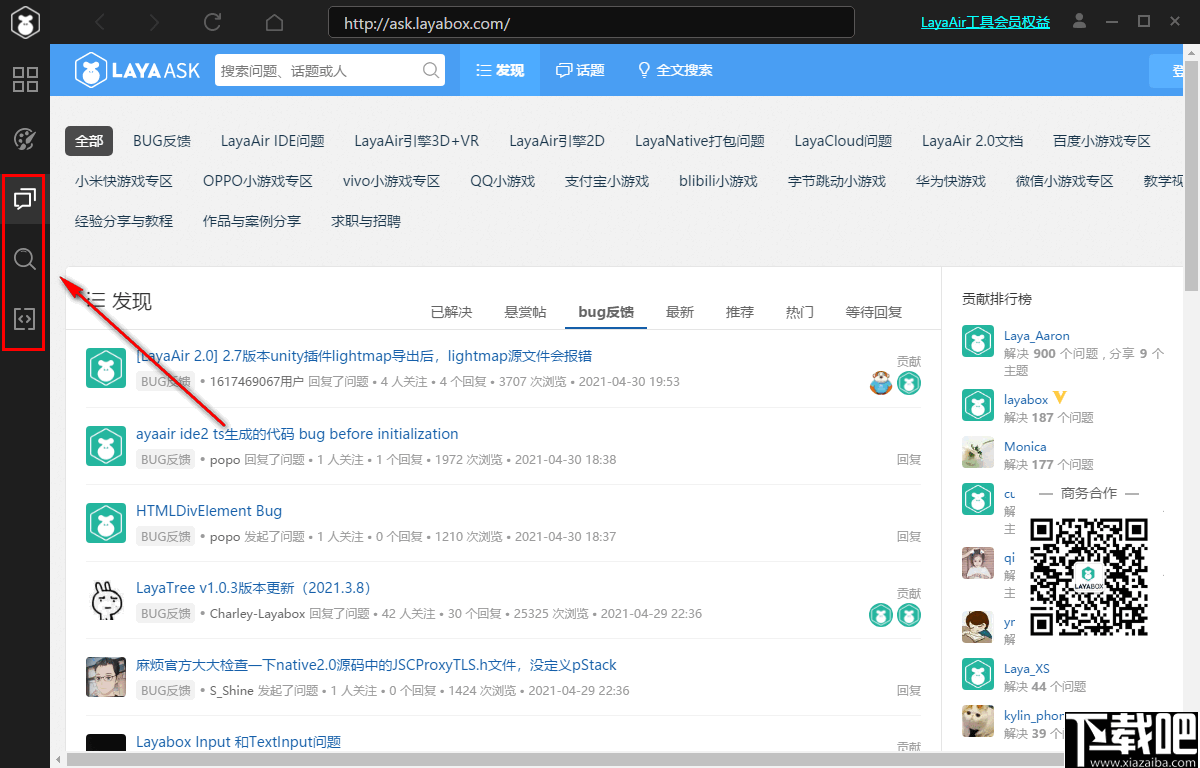Open the 全文搜索 tab

675,70
